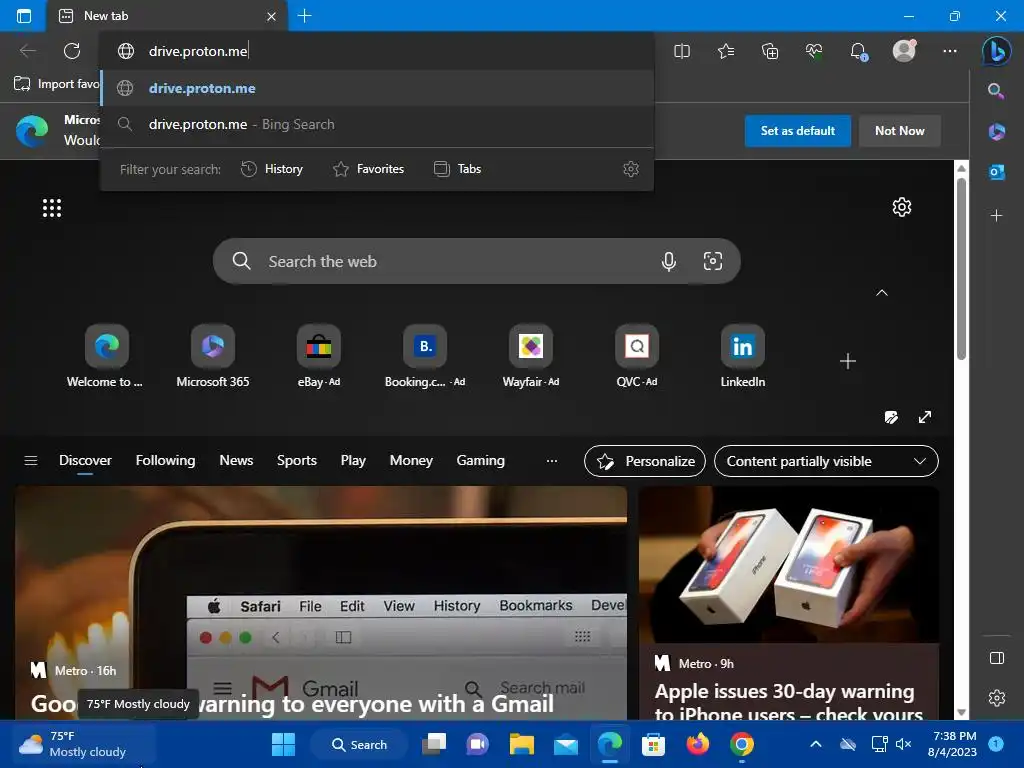The width and height of the screenshot is (1024, 768).
Task: Click the browser Refresh button
Action: tap(72, 51)
